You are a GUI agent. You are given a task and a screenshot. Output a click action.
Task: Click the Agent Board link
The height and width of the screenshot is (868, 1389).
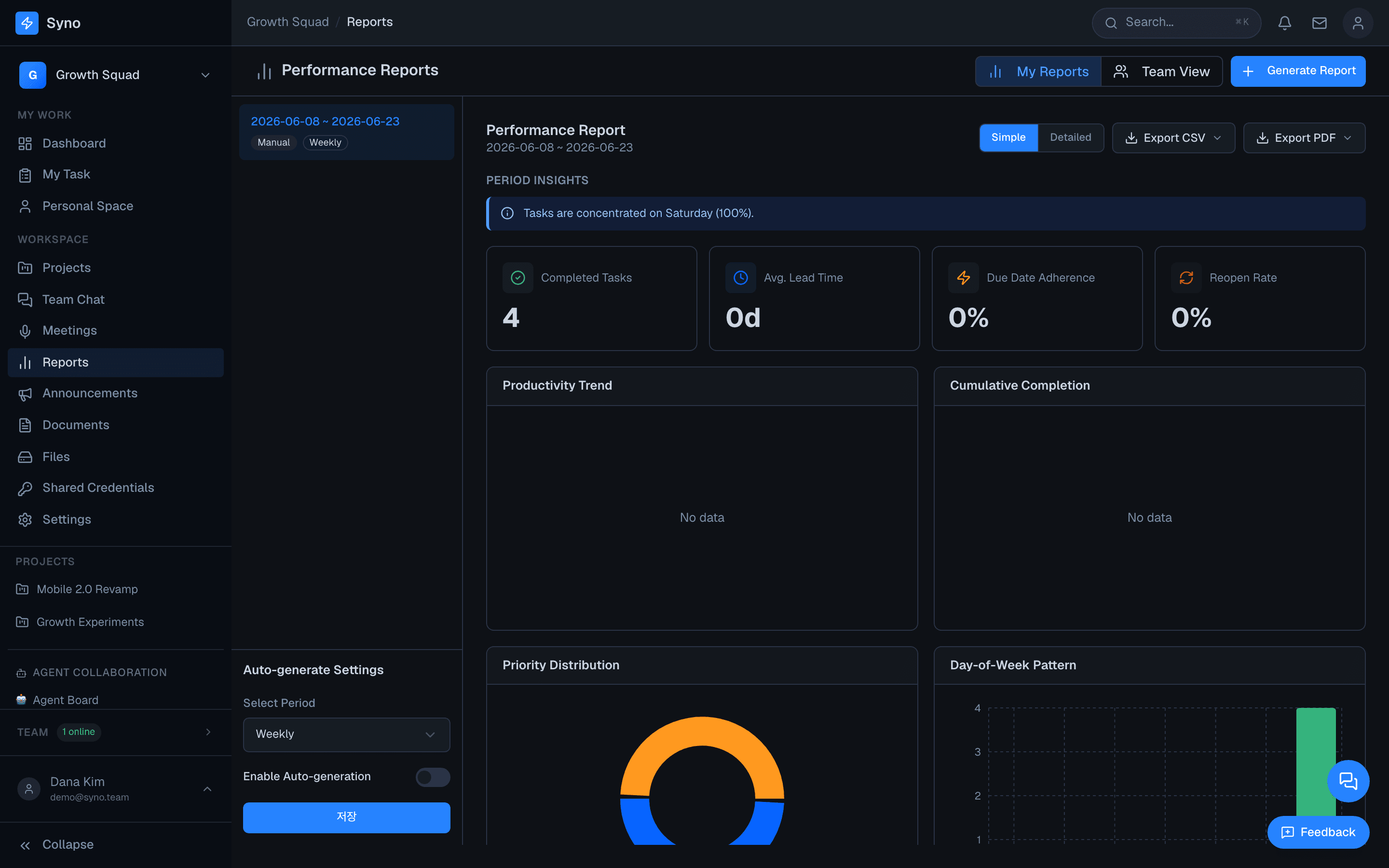point(66,700)
